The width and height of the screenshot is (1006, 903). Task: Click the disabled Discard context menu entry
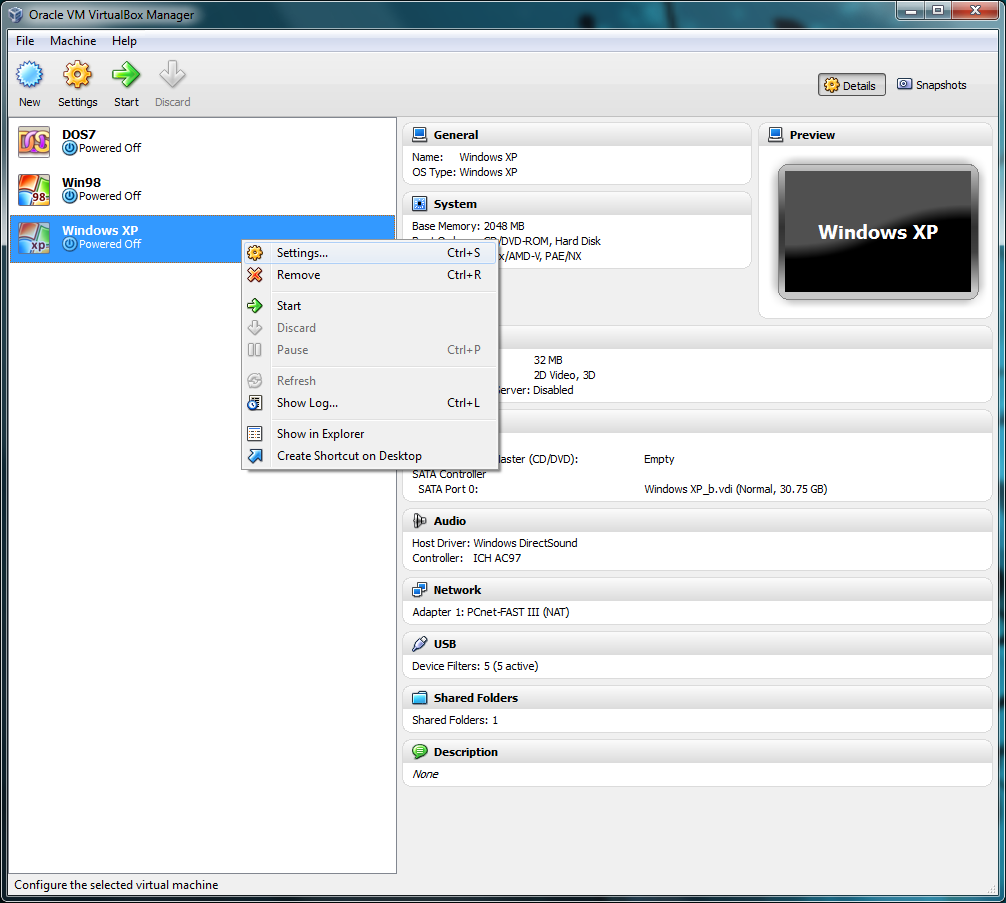(x=370, y=328)
